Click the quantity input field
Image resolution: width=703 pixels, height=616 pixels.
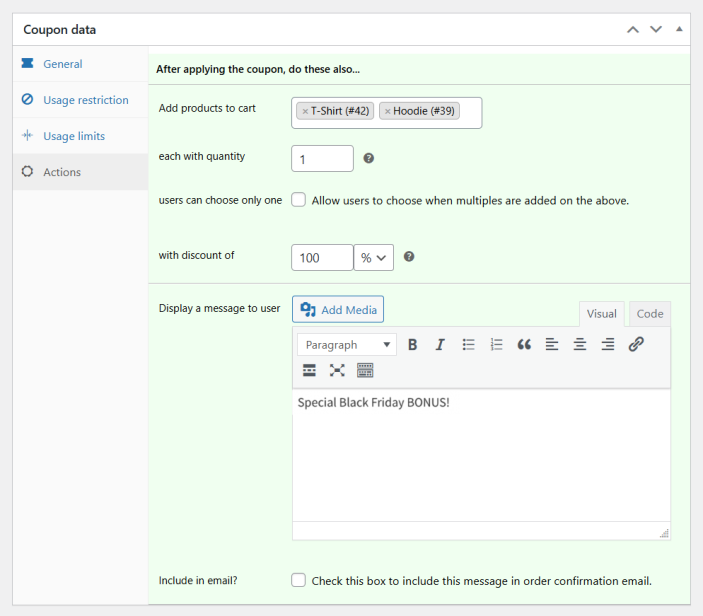click(322, 159)
